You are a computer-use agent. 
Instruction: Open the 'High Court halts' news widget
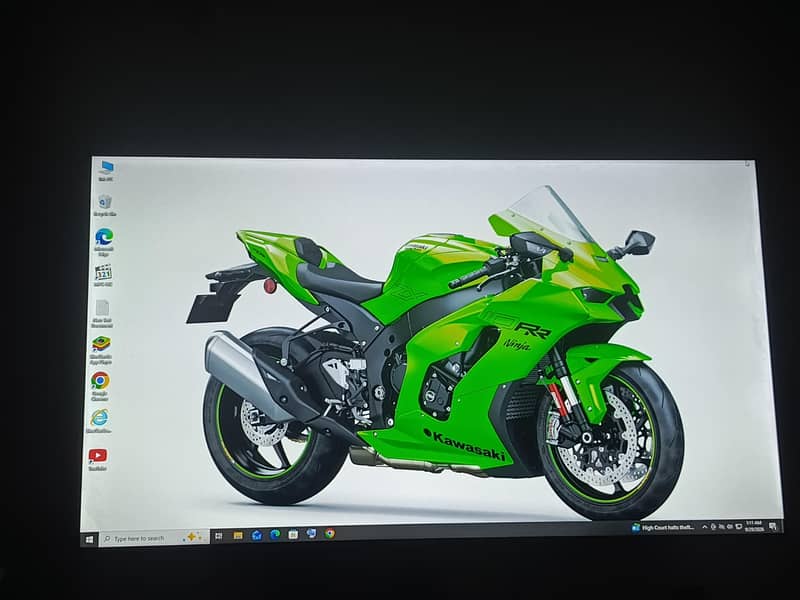[x=663, y=528]
